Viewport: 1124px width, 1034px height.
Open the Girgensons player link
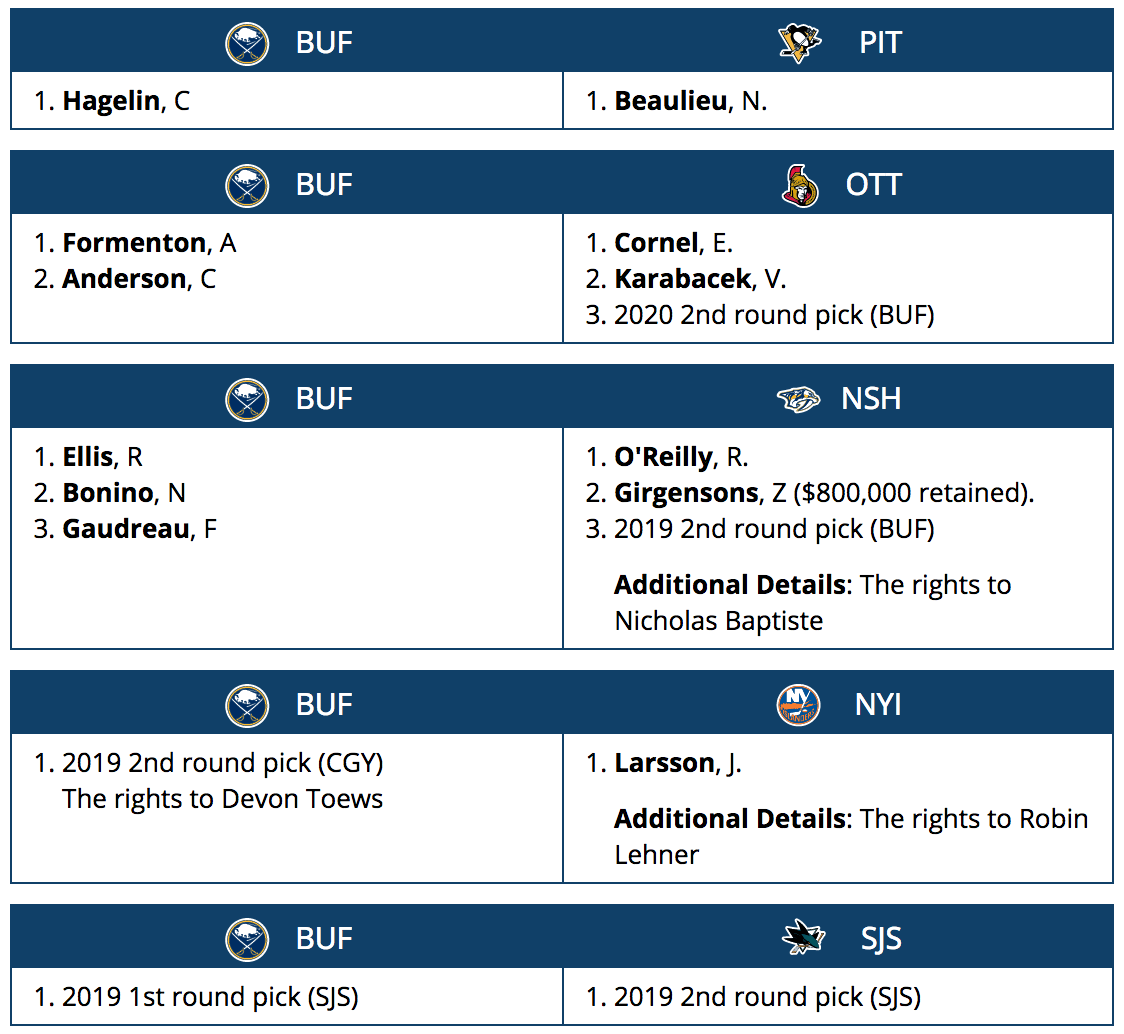pyautogui.click(x=686, y=493)
